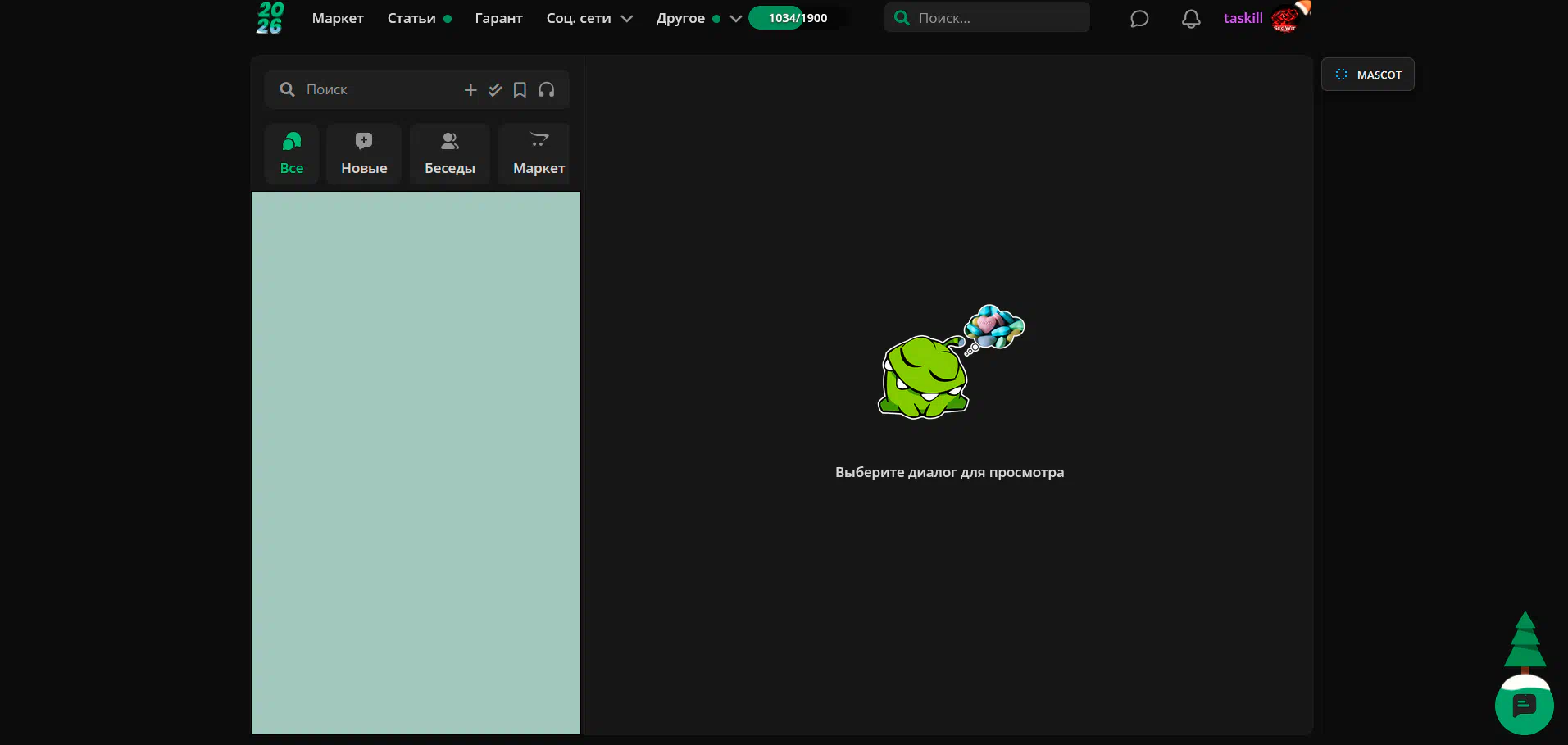Mark all dialogs read with double-check icon

click(x=495, y=90)
